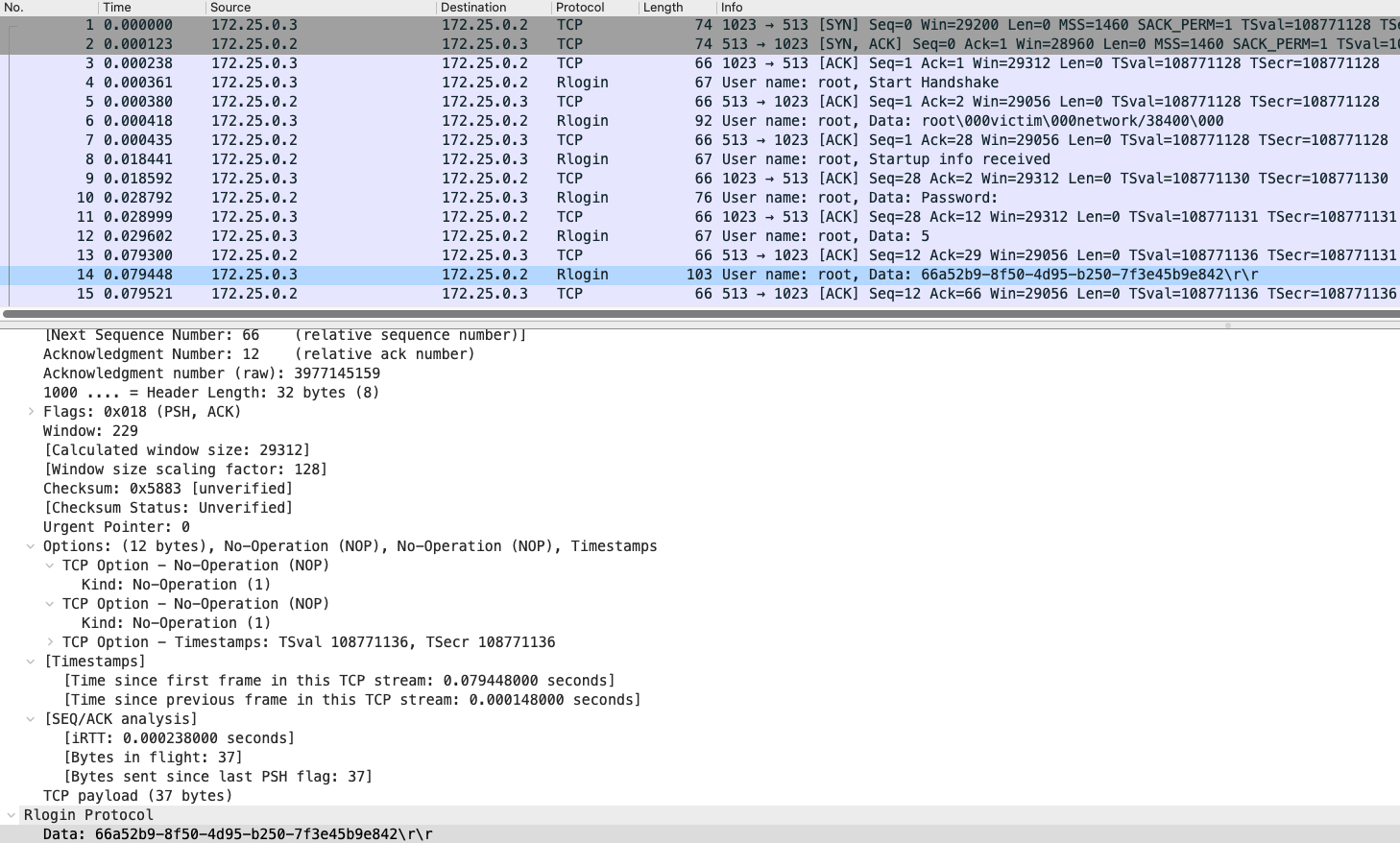The image size is (1400, 843).
Task: Select packet 13 at time 0.079300
Action: [x=700, y=255]
